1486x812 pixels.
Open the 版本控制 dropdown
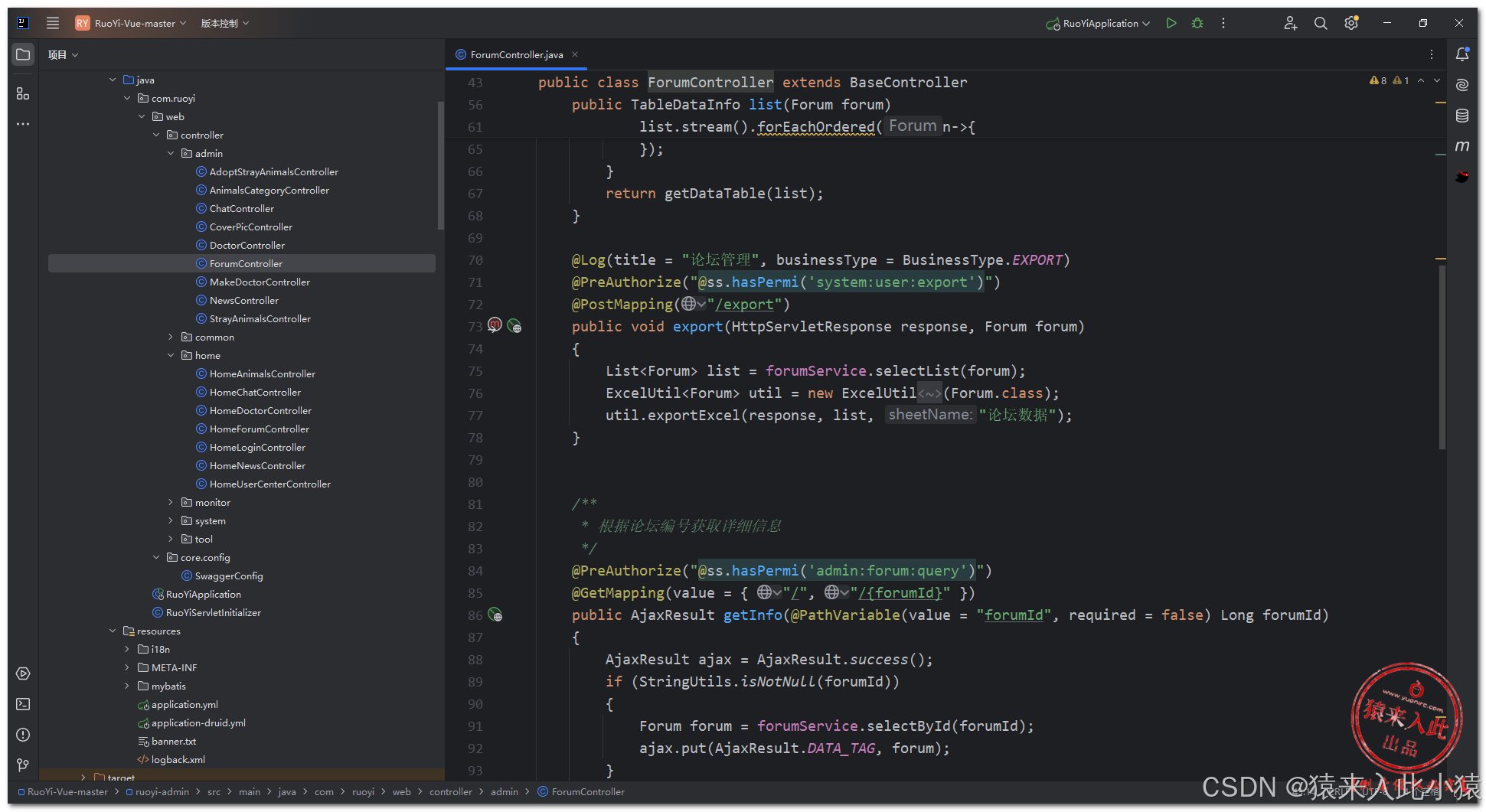(225, 23)
